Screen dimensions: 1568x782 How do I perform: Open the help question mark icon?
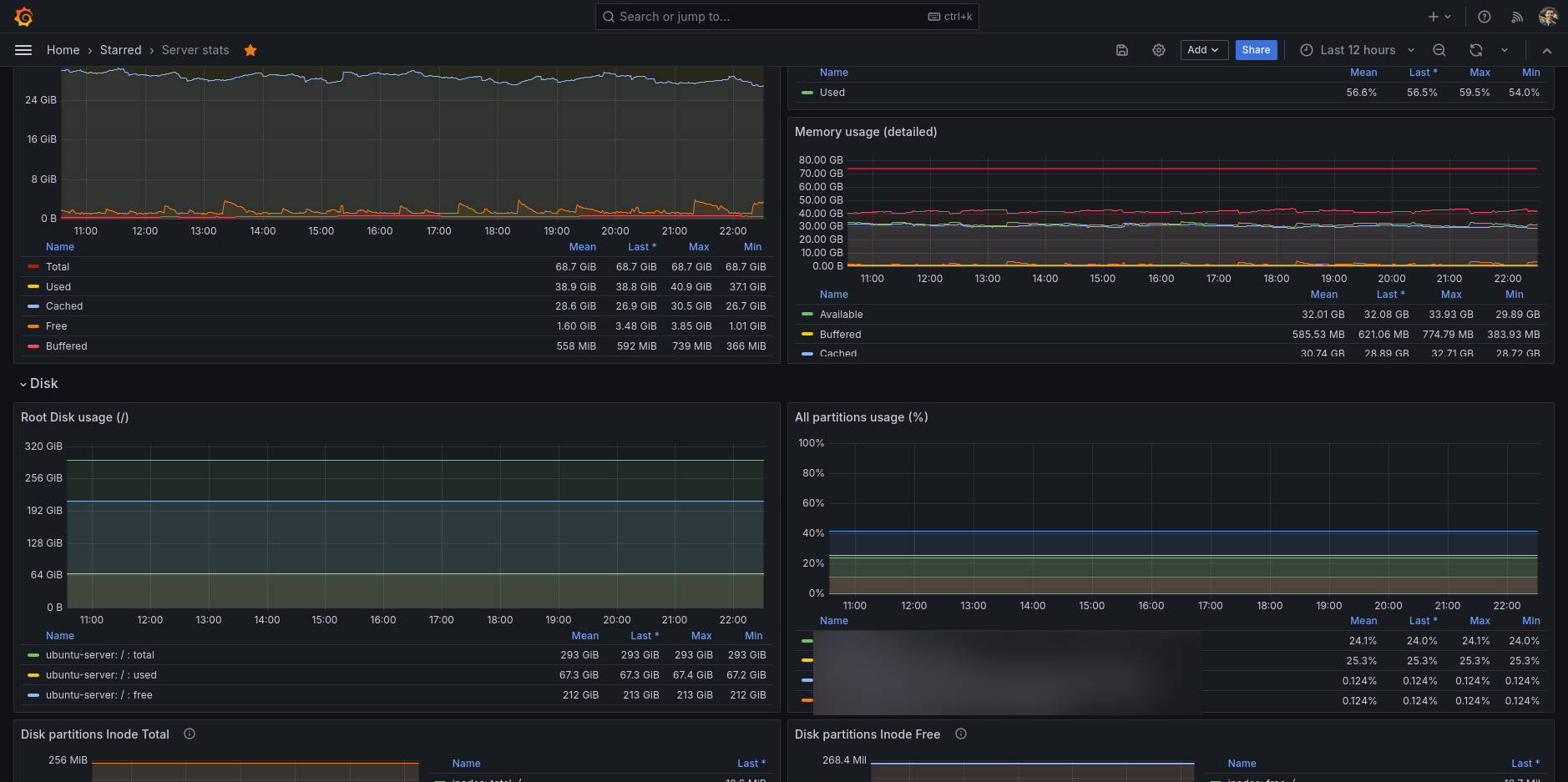tap(1484, 17)
